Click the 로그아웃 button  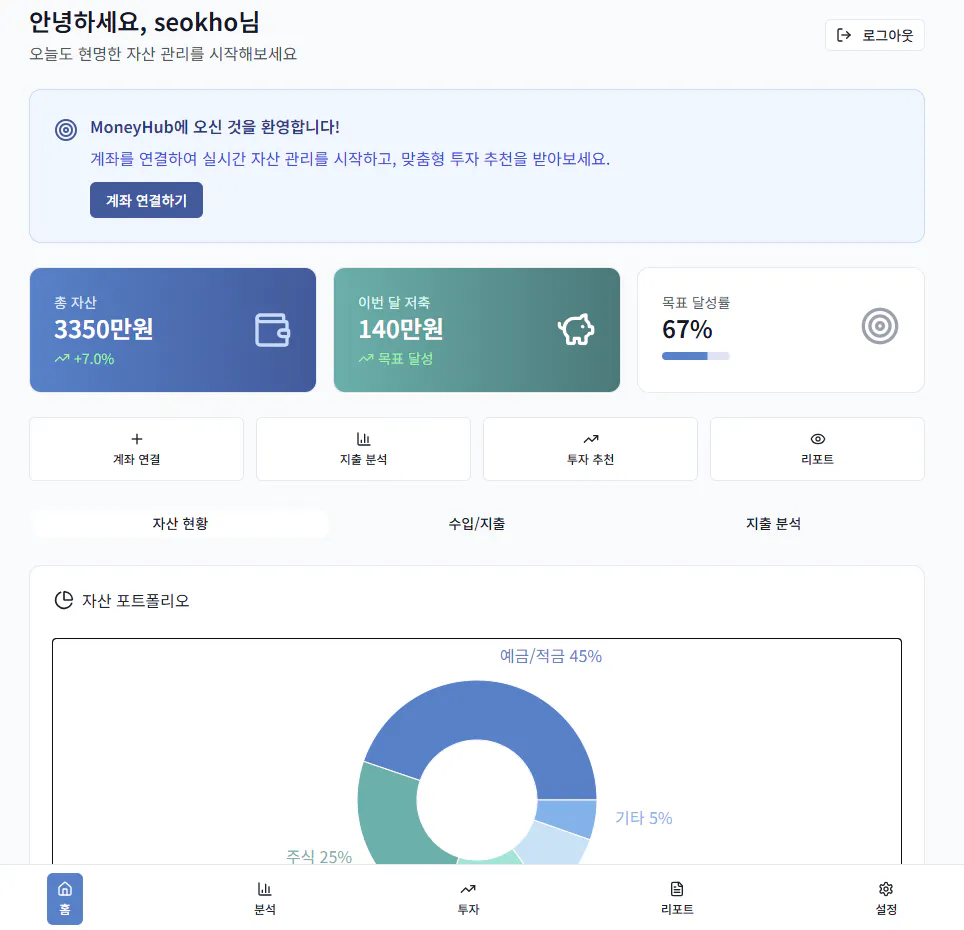(x=874, y=35)
